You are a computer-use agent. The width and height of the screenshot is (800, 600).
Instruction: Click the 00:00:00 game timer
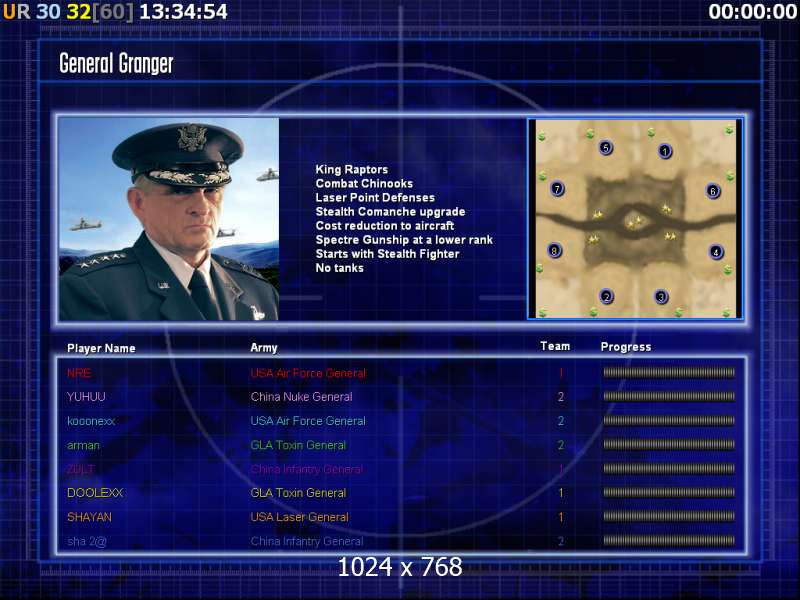[753, 12]
